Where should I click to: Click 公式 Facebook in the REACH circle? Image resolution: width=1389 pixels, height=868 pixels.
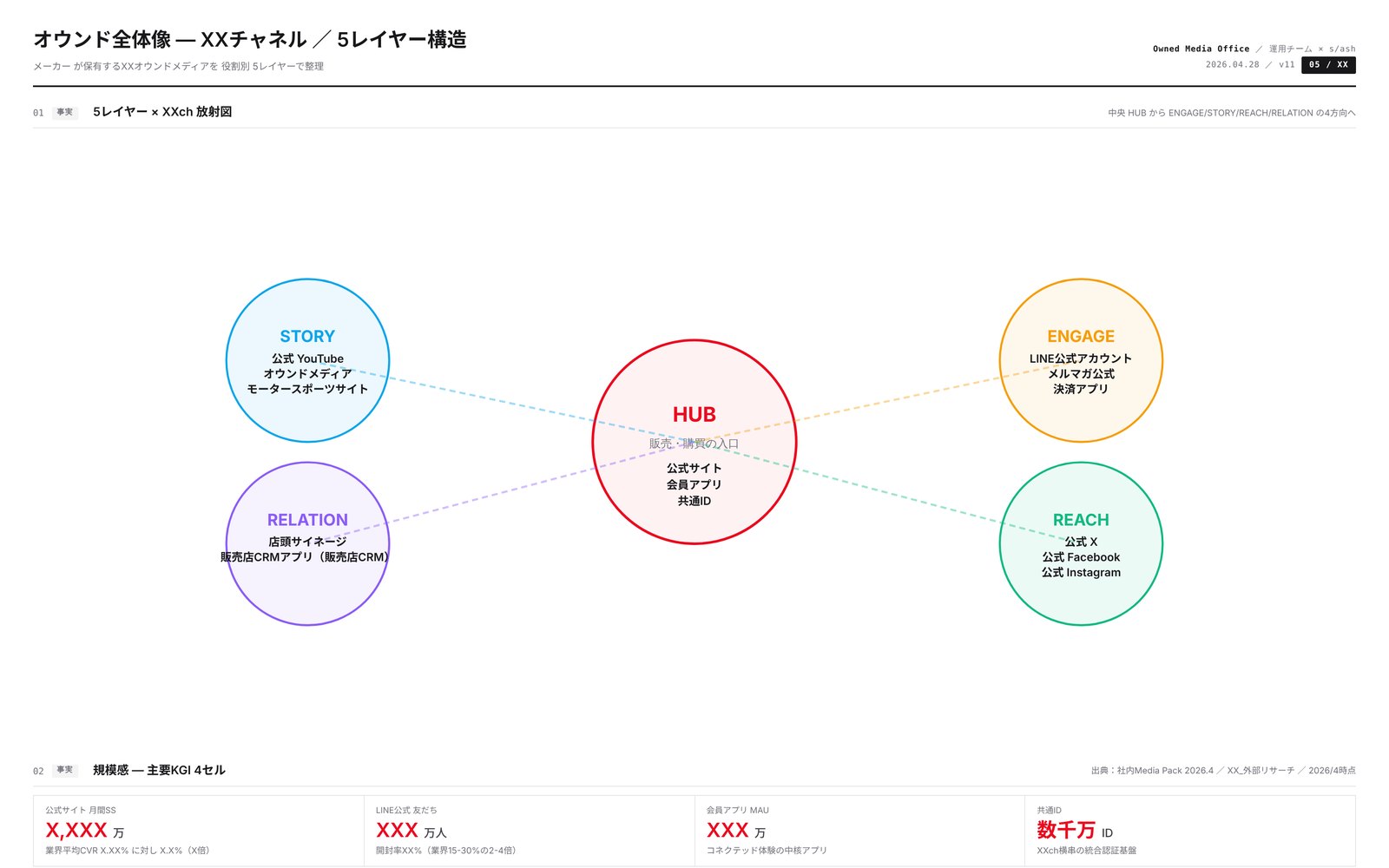pyautogui.click(x=1081, y=557)
